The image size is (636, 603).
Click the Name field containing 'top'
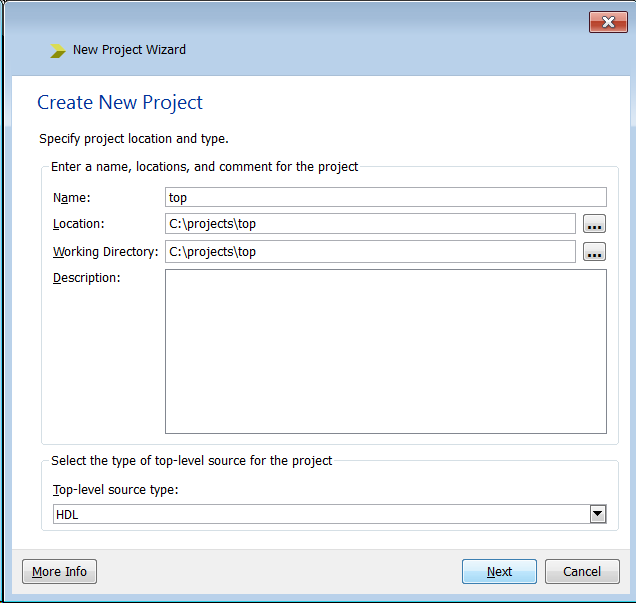pos(385,197)
